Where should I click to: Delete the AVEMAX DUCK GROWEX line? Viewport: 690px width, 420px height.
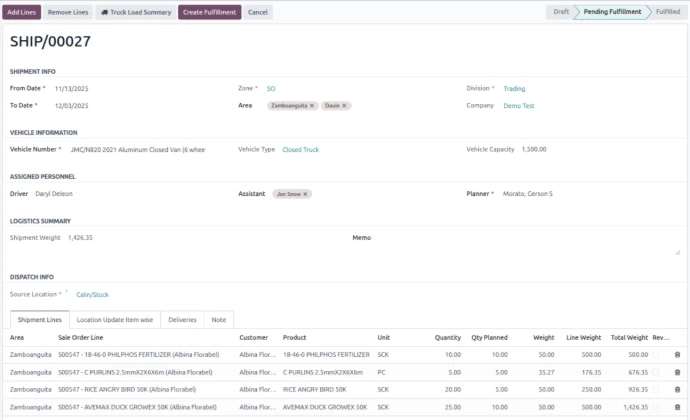coord(677,407)
